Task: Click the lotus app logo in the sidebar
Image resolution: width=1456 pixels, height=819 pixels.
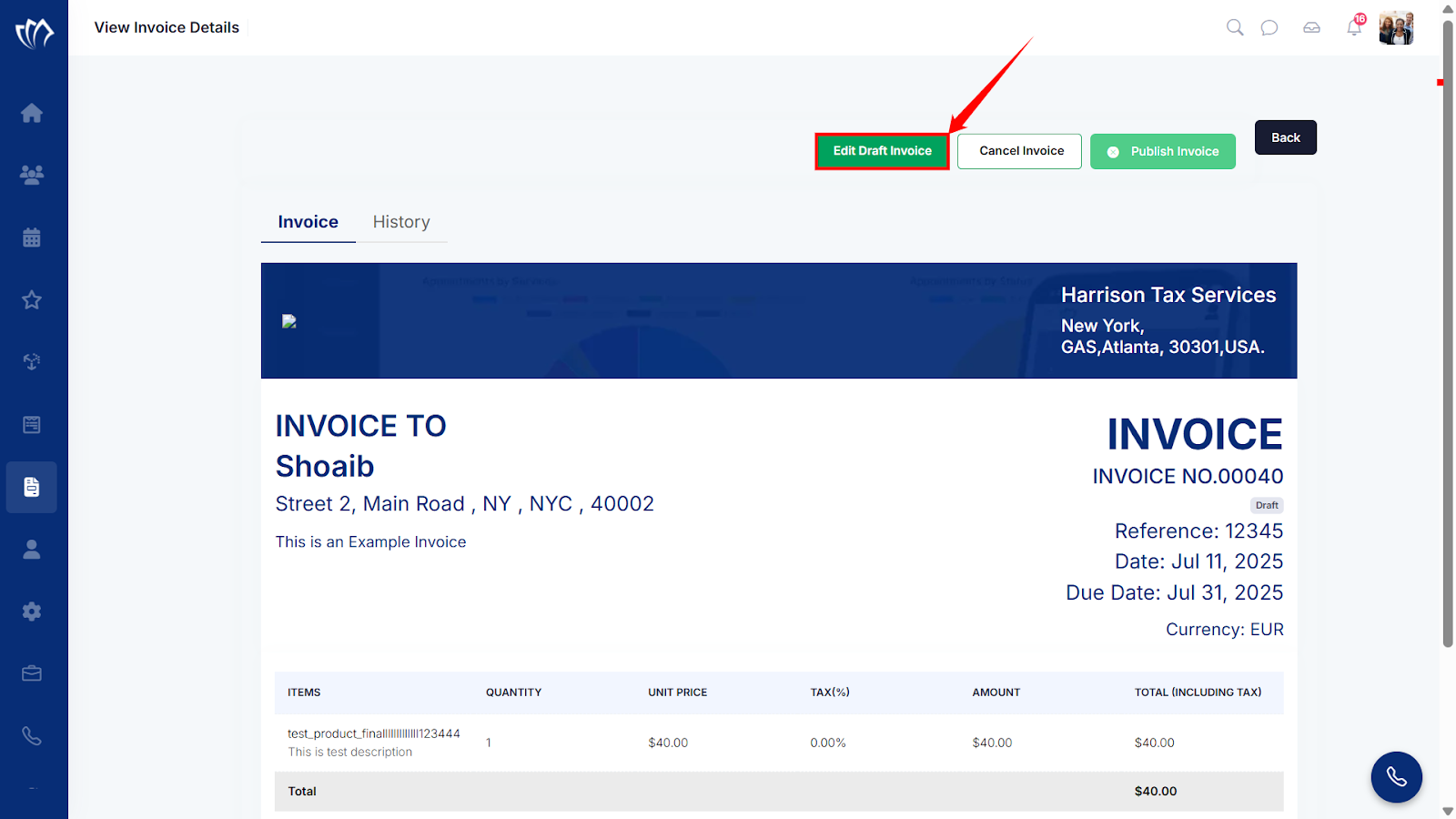Action: [x=34, y=33]
